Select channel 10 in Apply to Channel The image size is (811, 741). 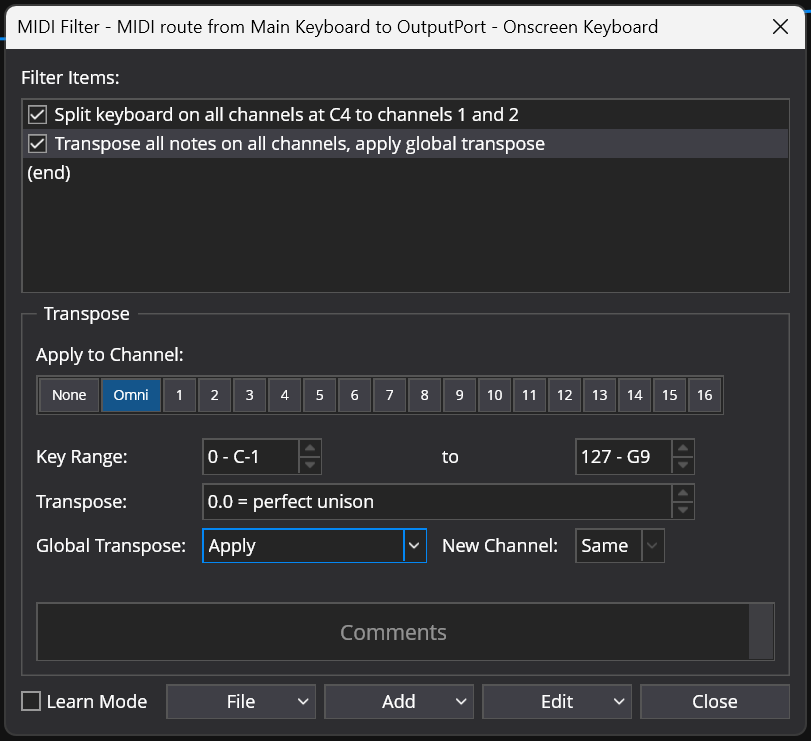pyautogui.click(x=494, y=395)
